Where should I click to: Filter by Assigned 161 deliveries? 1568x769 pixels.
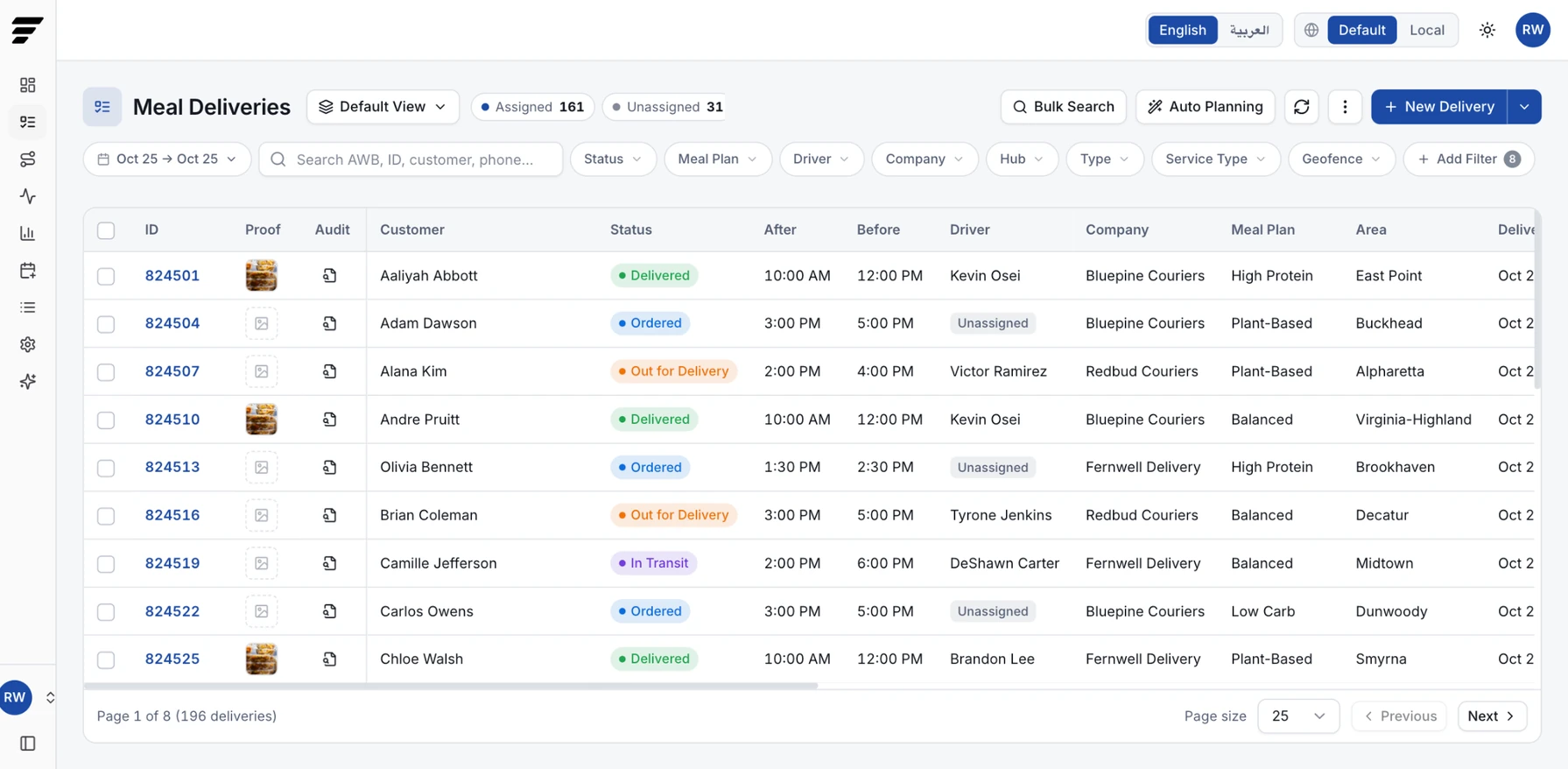(532, 107)
